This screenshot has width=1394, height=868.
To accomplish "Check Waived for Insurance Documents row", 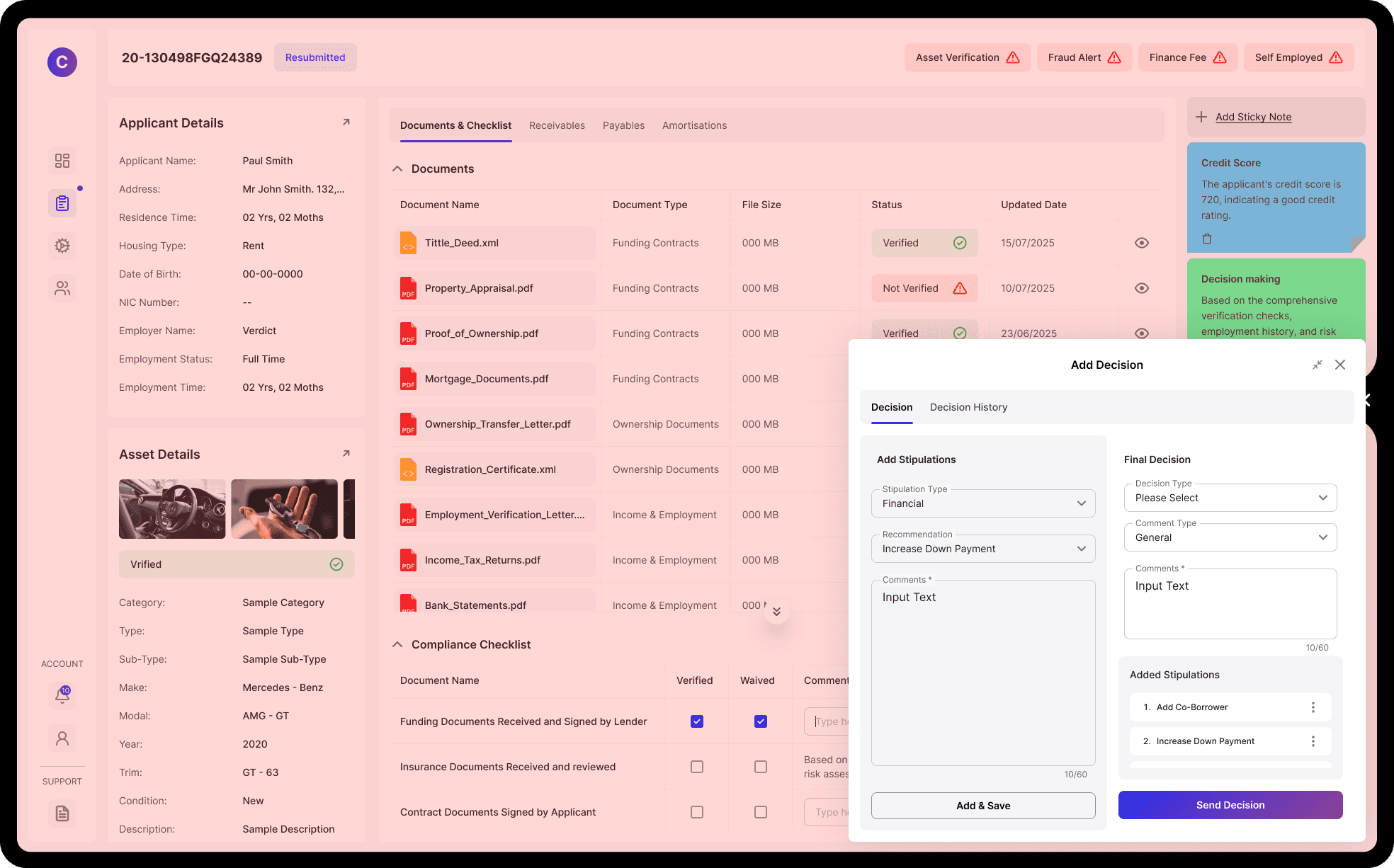I will [x=761, y=767].
